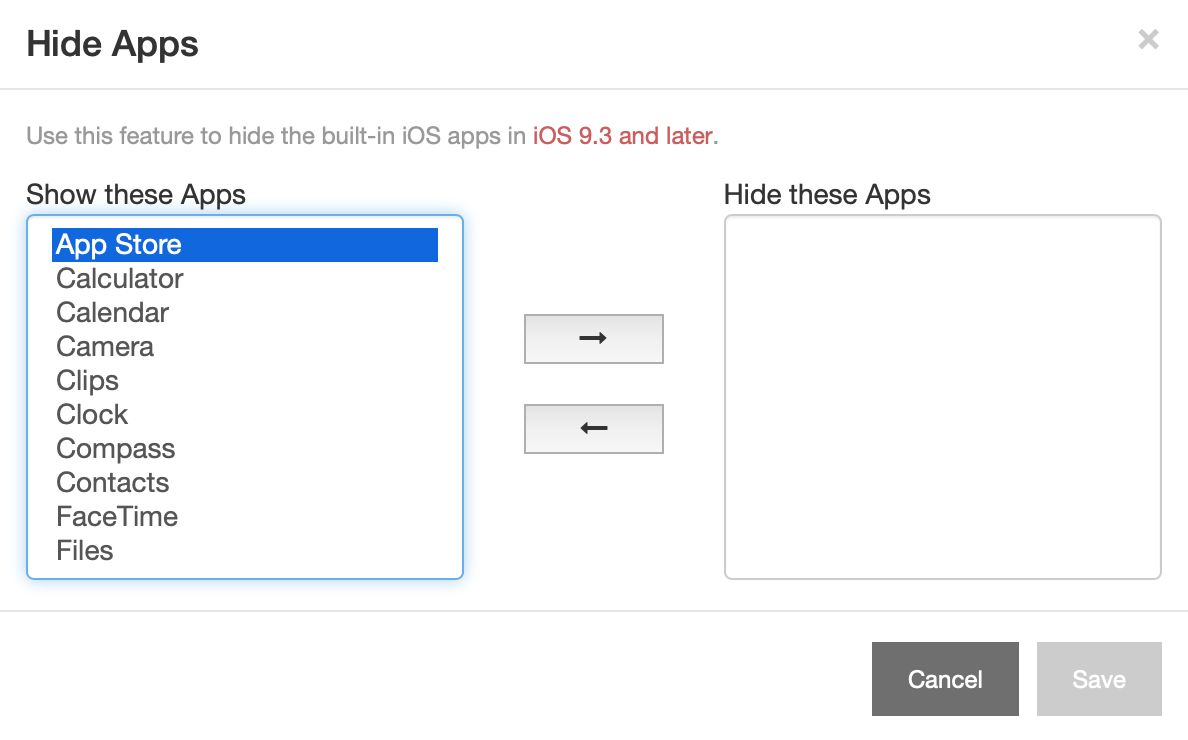Move selected app to hidden list

(x=593, y=339)
